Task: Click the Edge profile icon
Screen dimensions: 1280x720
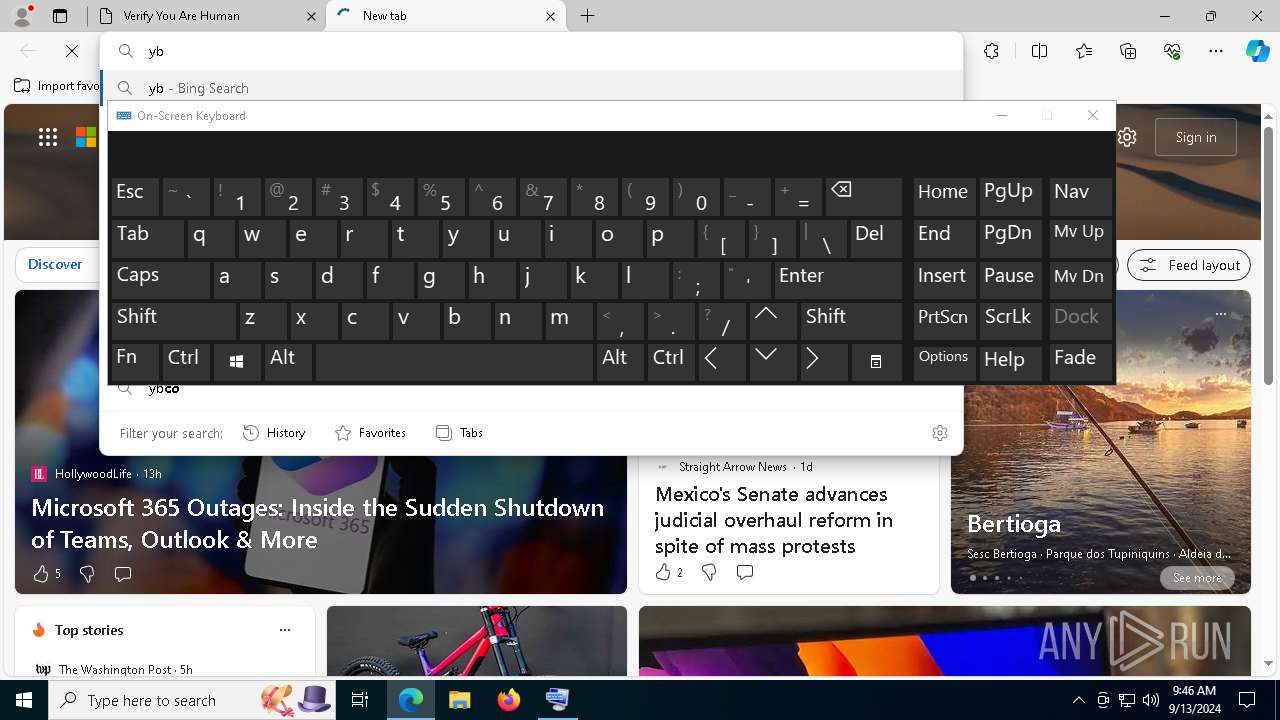Action: (x=22, y=16)
